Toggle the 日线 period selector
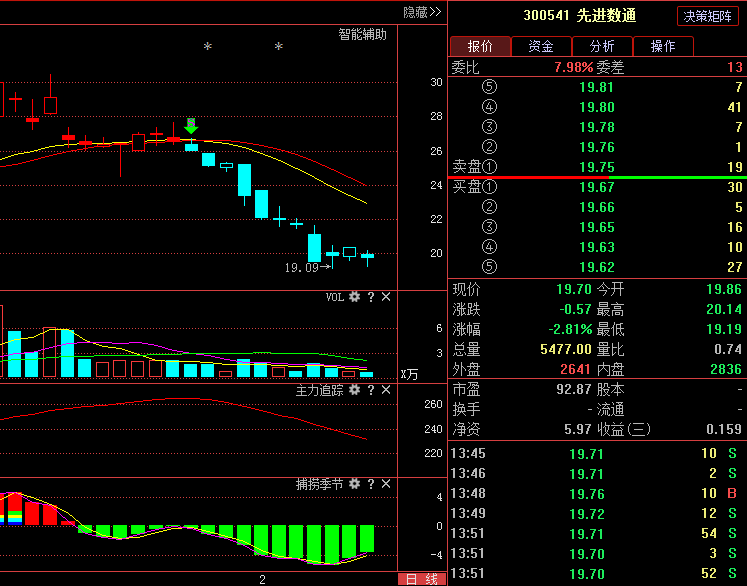This screenshot has height=586, width=747. click(422, 579)
